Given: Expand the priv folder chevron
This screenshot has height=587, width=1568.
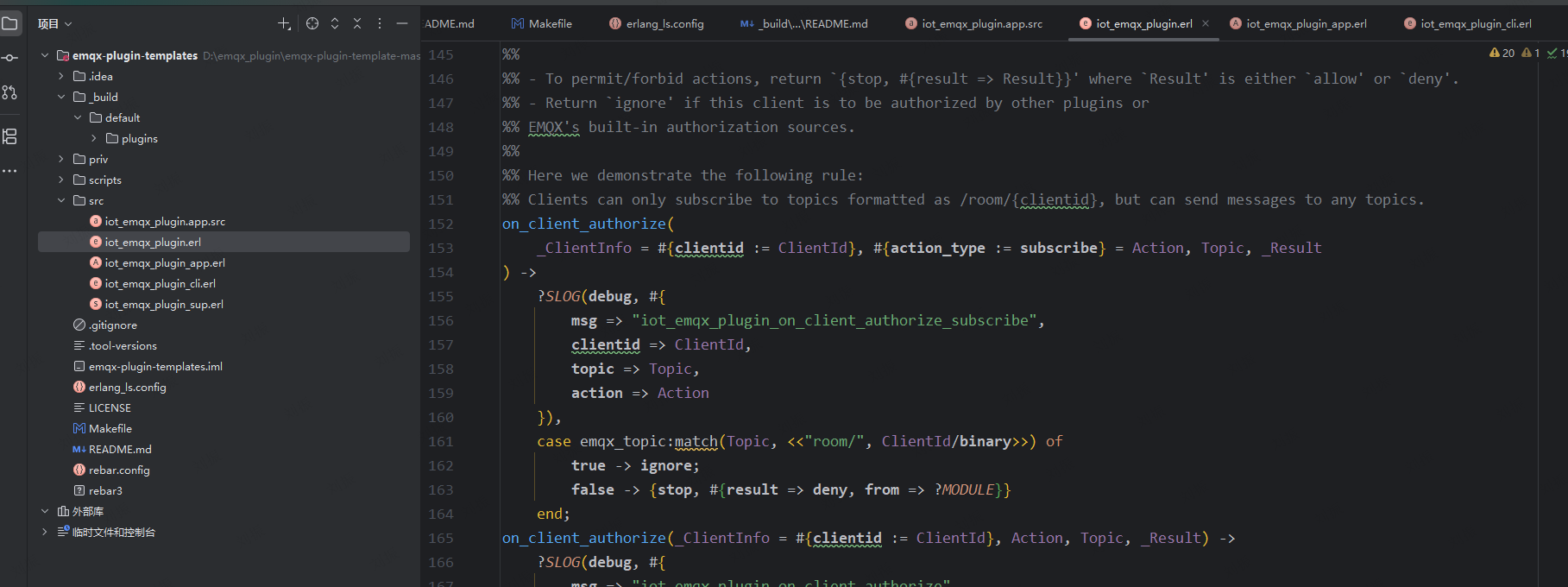Looking at the screenshot, I should (x=61, y=159).
